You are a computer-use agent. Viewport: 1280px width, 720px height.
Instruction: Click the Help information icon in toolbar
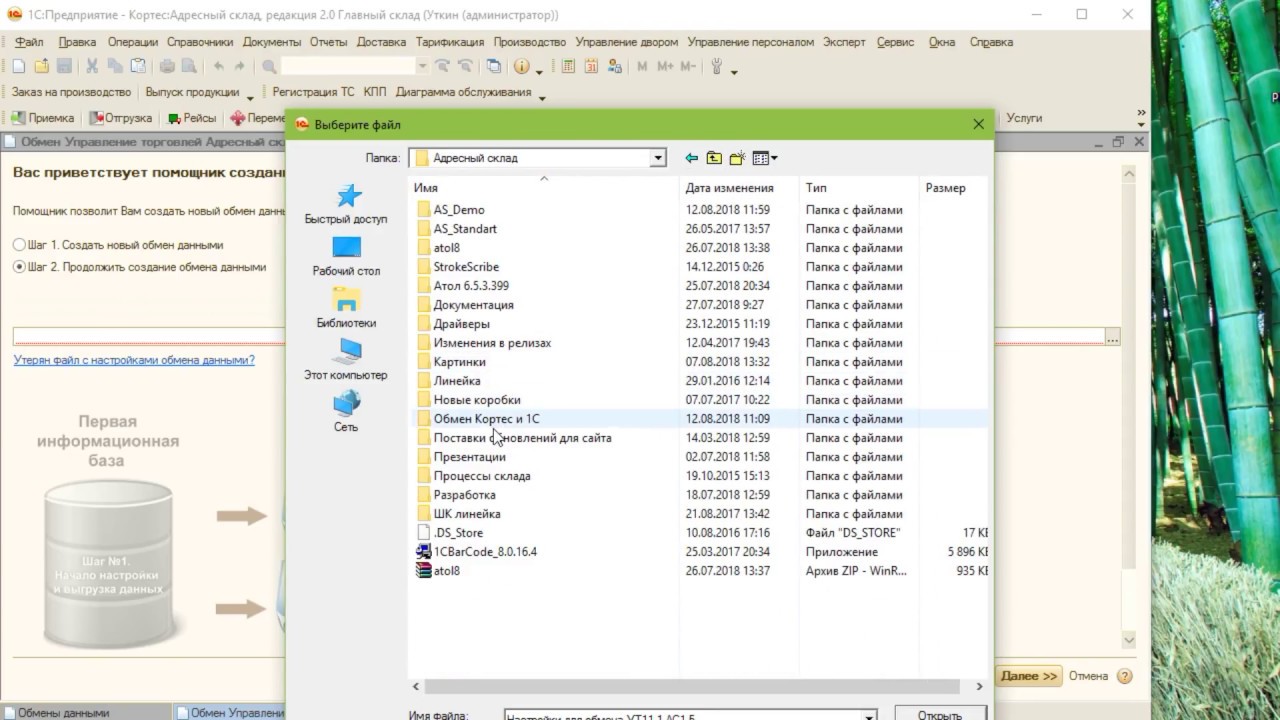(x=521, y=67)
